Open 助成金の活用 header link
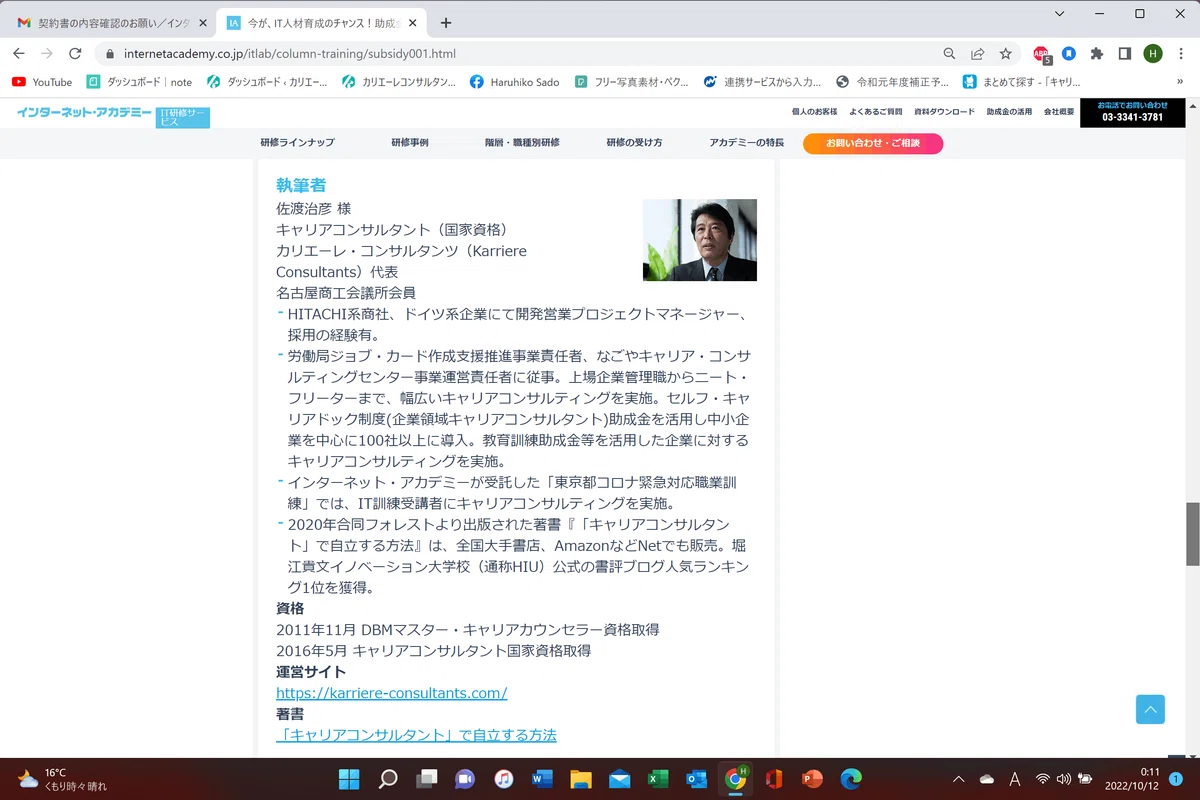Screen dimensions: 1200x800 (1008, 112)
